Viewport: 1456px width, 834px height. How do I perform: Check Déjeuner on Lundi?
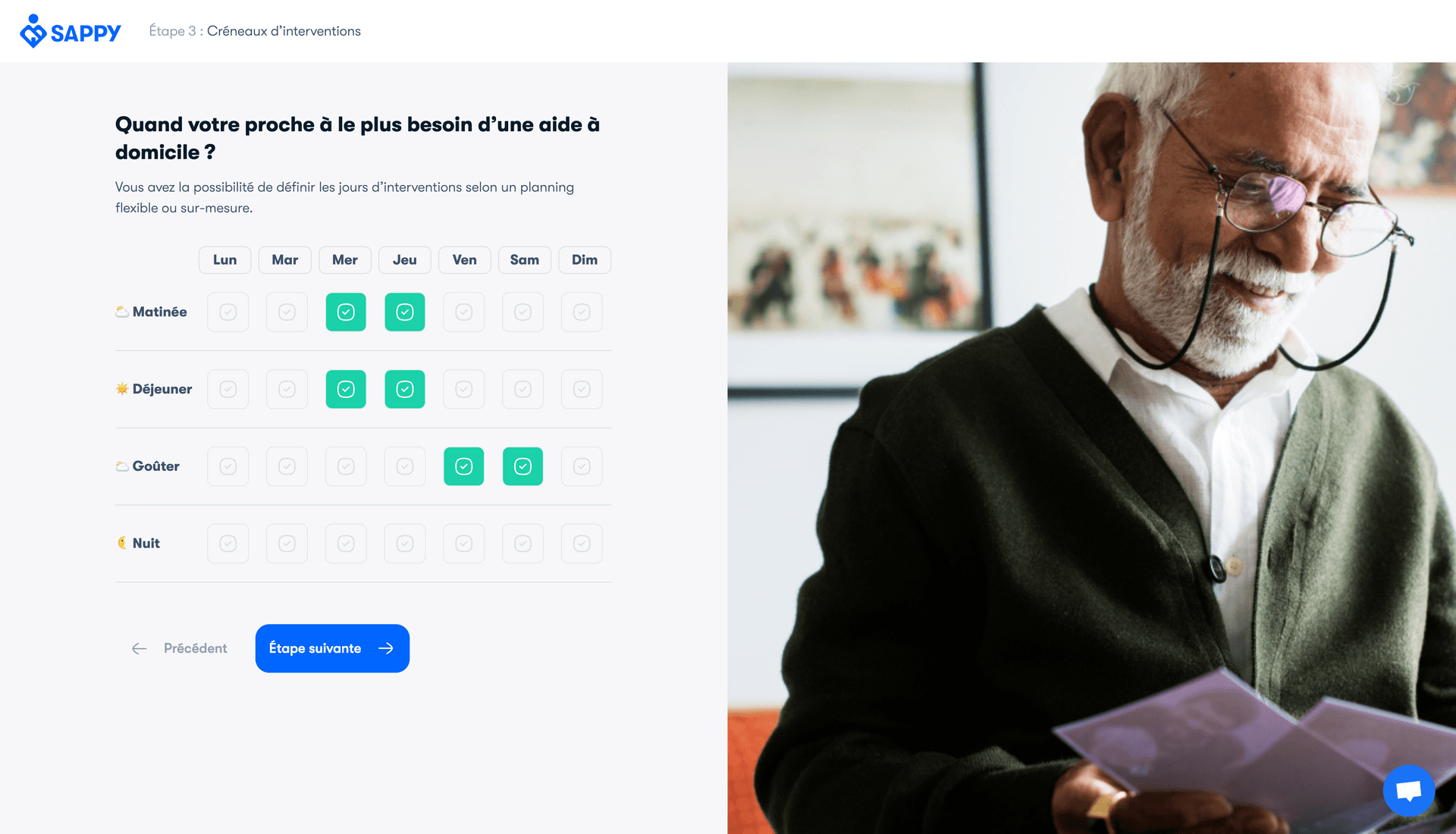coord(227,389)
